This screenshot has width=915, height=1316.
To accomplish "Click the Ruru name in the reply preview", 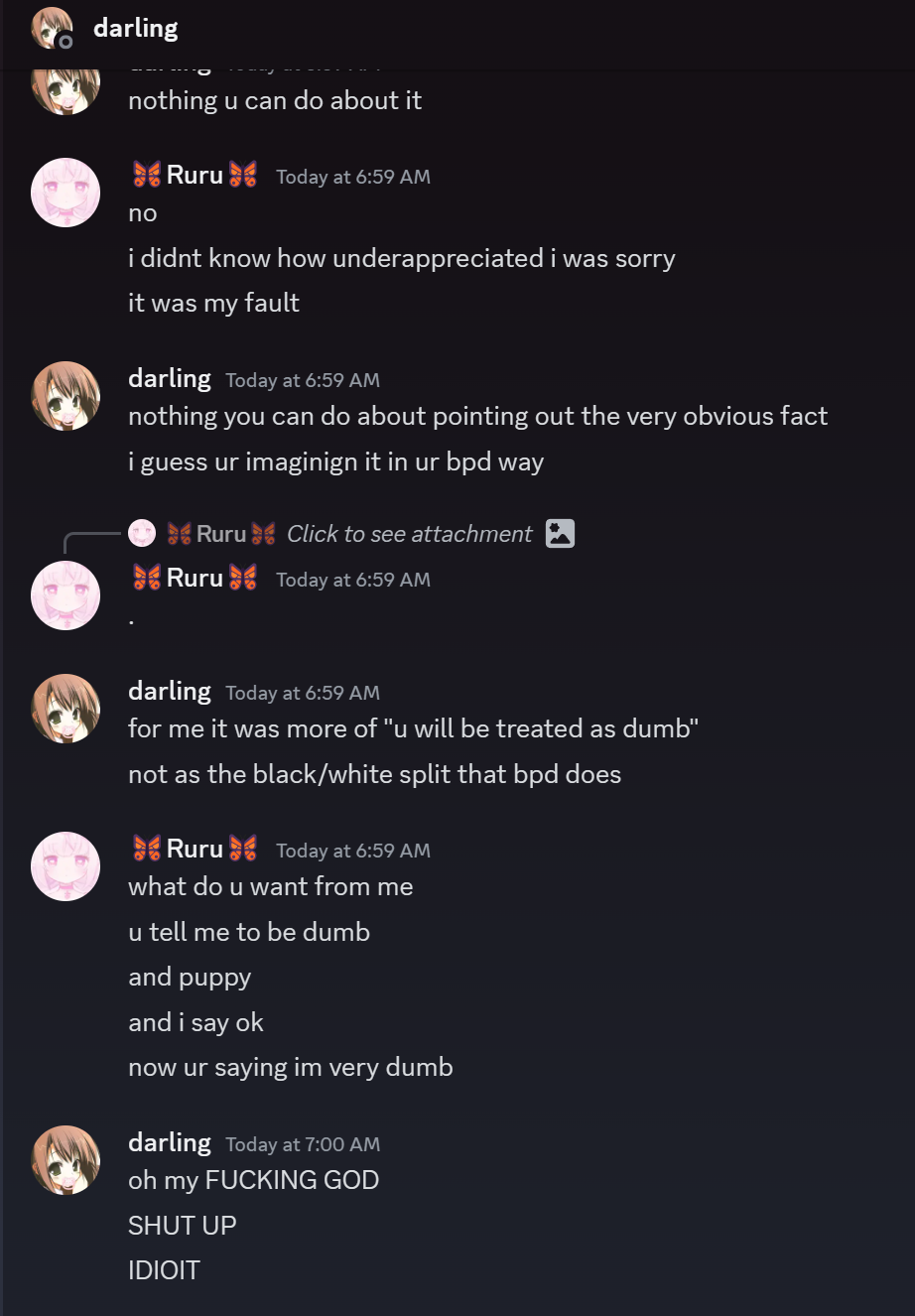I will coord(220,534).
